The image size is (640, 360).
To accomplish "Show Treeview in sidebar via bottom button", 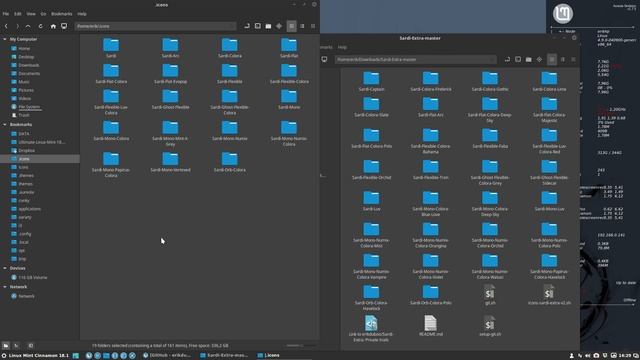I will tap(16, 346).
